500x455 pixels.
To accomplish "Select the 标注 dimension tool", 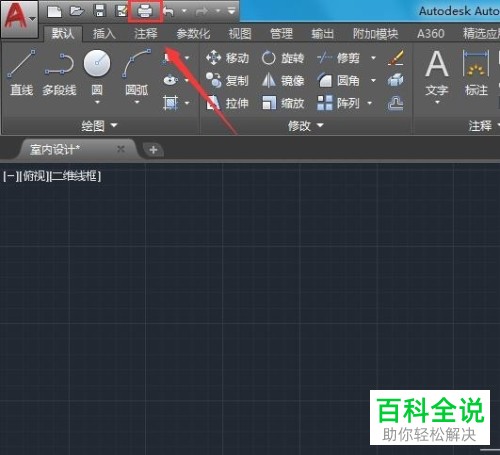I will 476,73.
